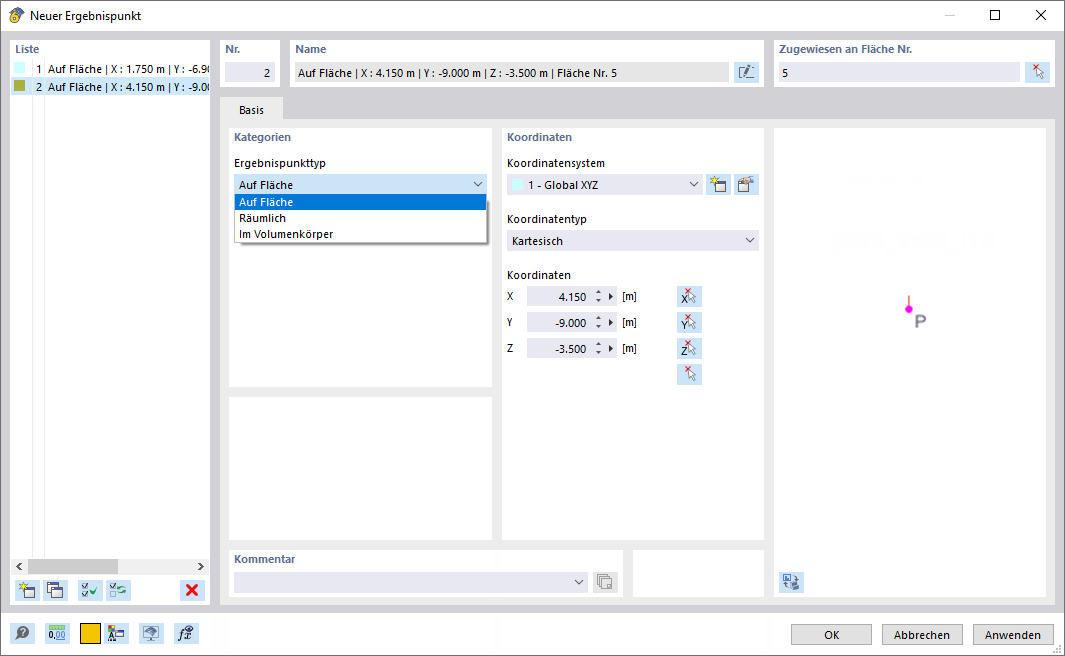Viewport: 1065px width, 656px height.
Task: Click the copy list item icon
Action: coord(55,590)
